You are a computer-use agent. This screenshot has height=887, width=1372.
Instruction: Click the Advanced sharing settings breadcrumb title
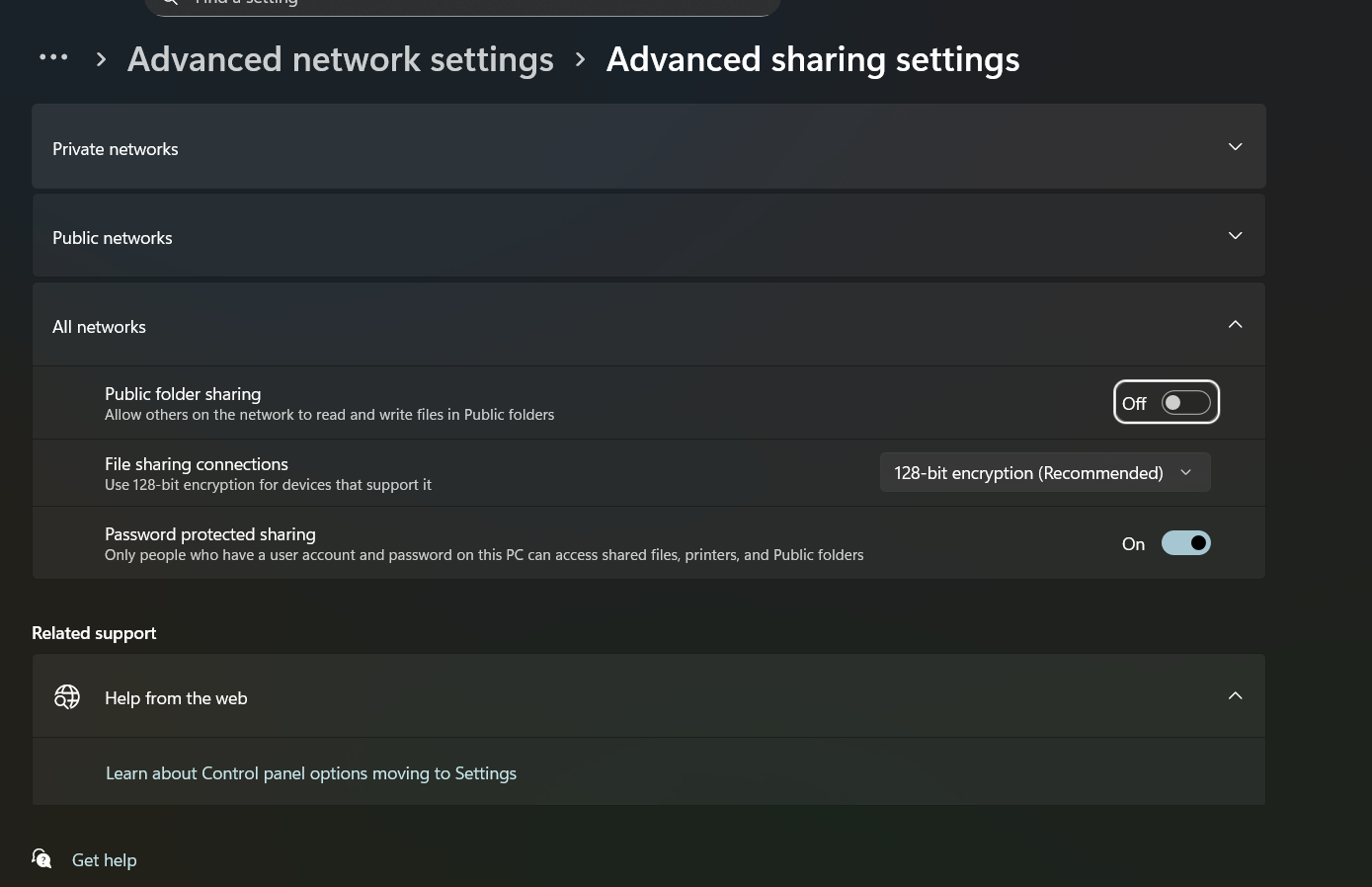[813, 59]
